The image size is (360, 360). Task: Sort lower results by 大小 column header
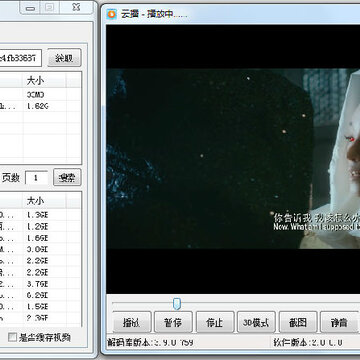(x=44, y=201)
